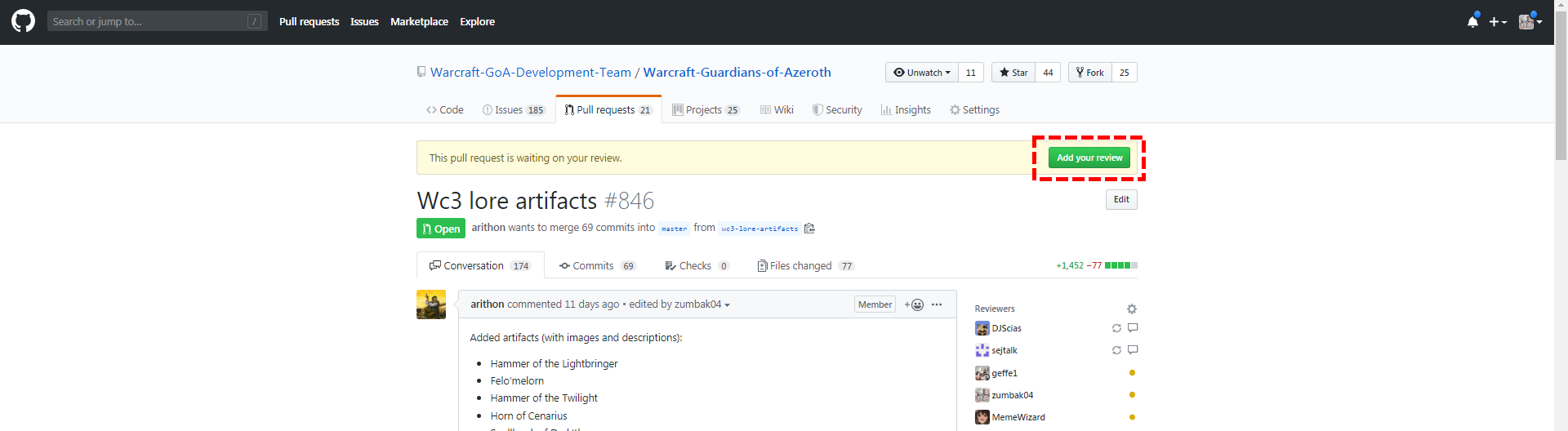1568x431 pixels.
Task: Select "Hammer of the Lightbringer" list text
Action: click(x=554, y=364)
